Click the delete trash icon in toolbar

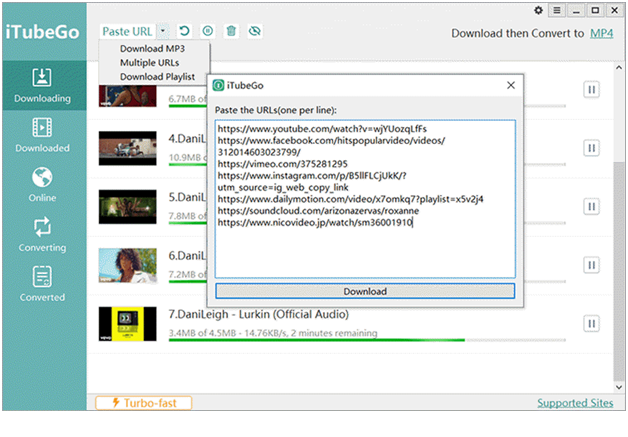click(x=231, y=31)
